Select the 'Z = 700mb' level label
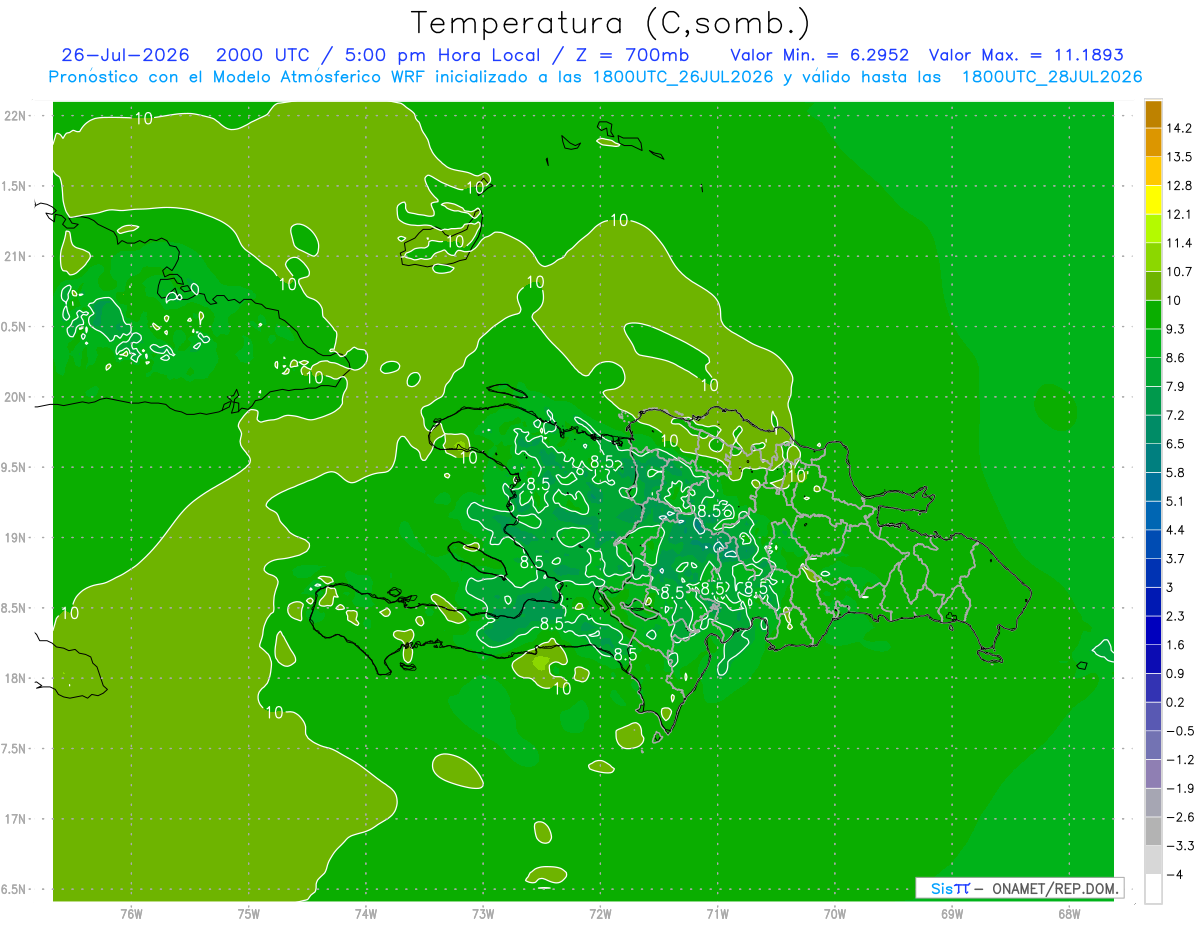Screen dimensions: 1200x927 (628, 55)
